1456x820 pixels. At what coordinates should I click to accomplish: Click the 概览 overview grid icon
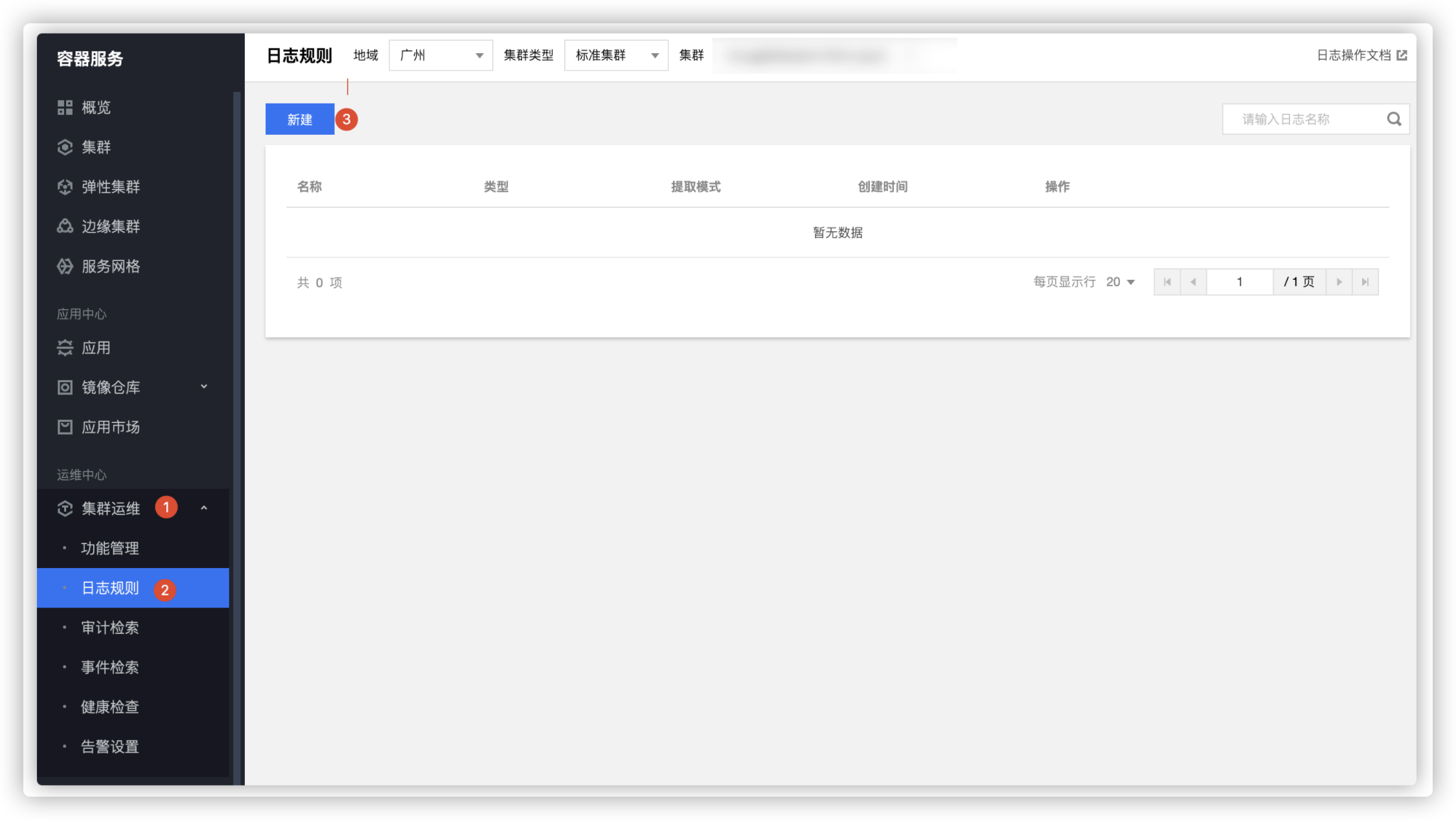(65, 108)
